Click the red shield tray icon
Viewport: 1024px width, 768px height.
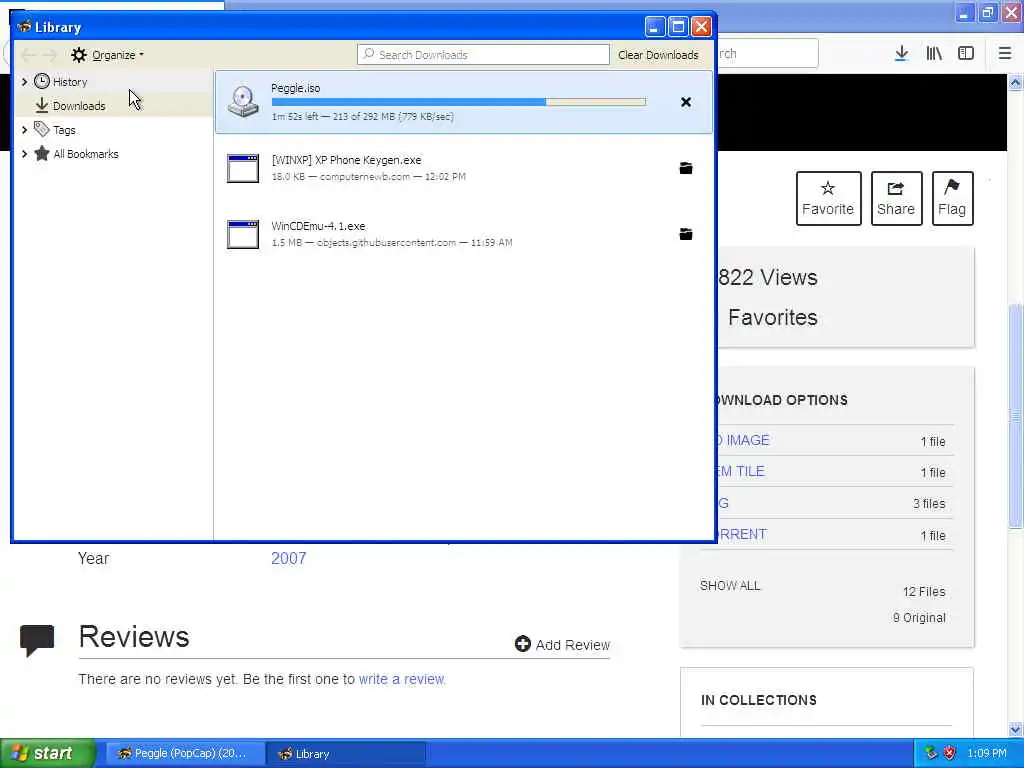coord(950,753)
